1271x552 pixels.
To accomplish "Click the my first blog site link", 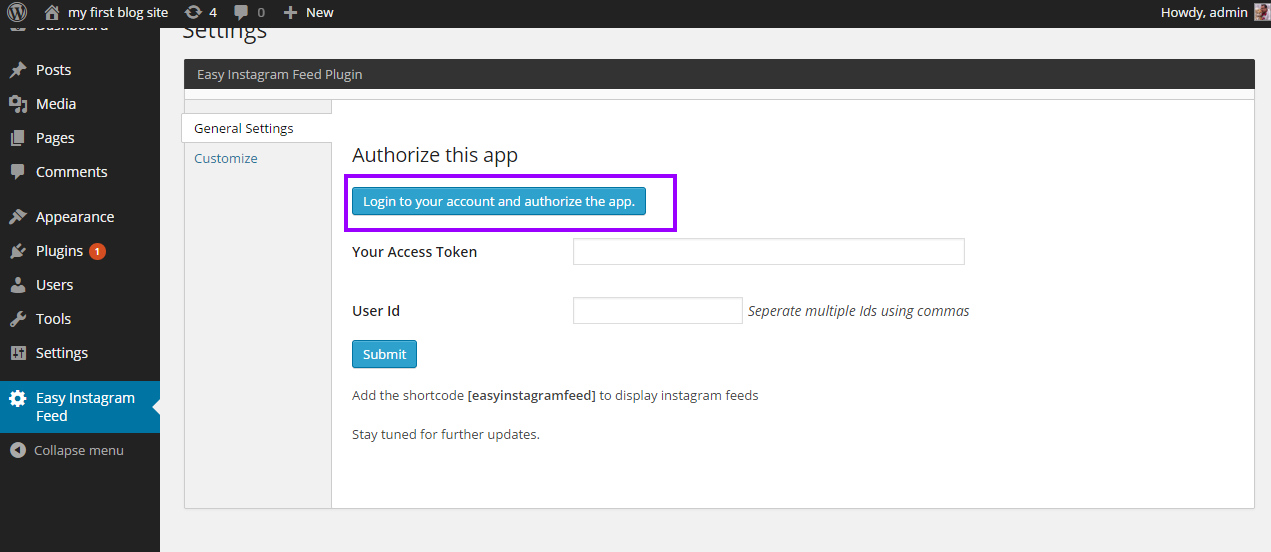I will click(x=118, y=12).
